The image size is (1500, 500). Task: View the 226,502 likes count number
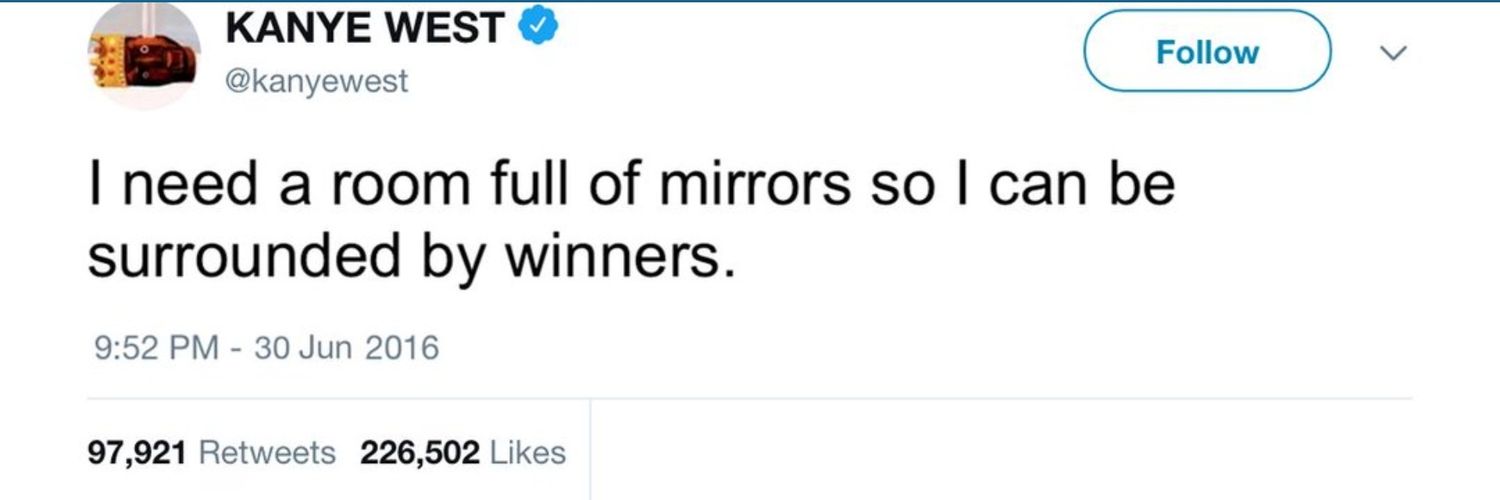(x=418, y=453)
